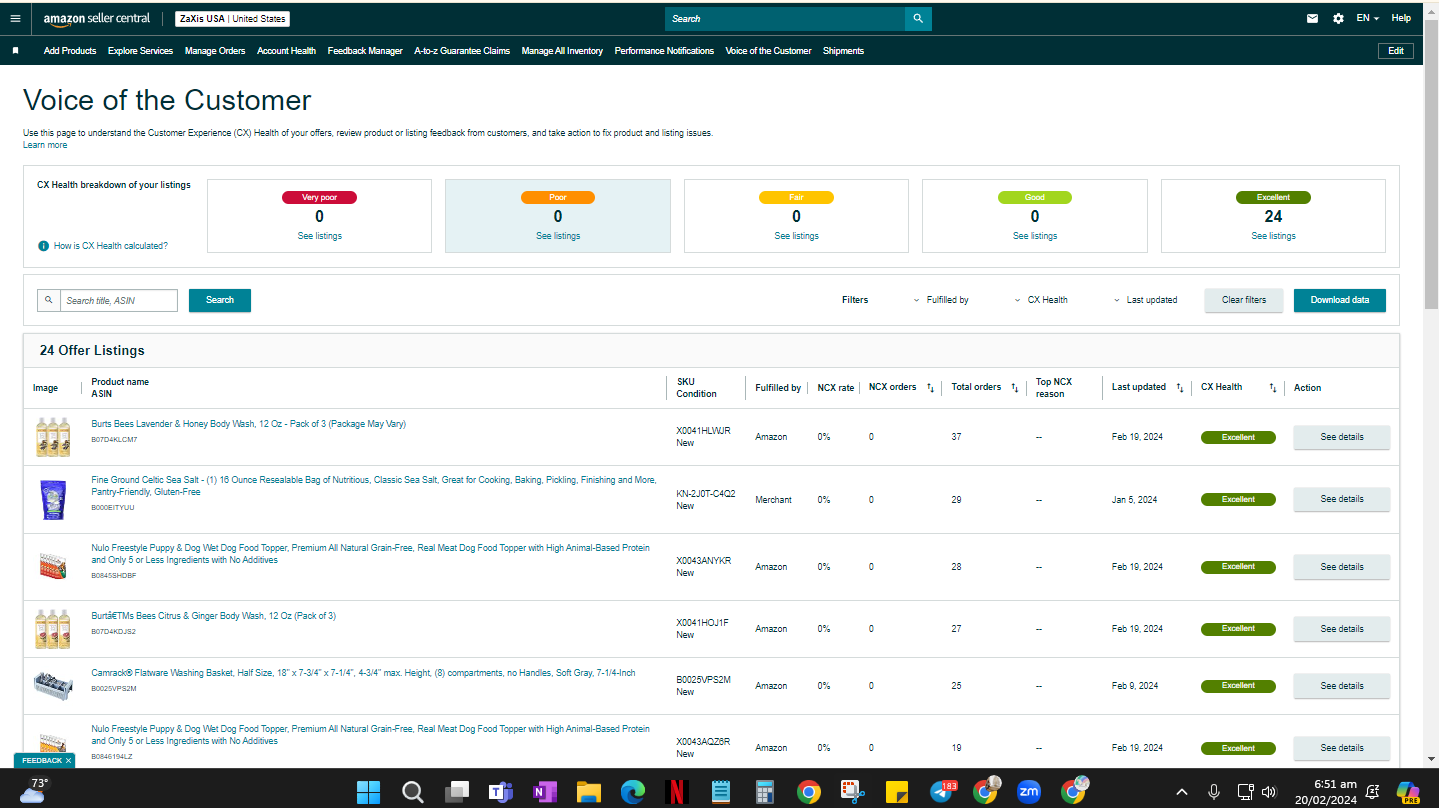Open Burts Bees Citrus & Ginger product link
1439x808 pixels.
[x=214, y=616]
